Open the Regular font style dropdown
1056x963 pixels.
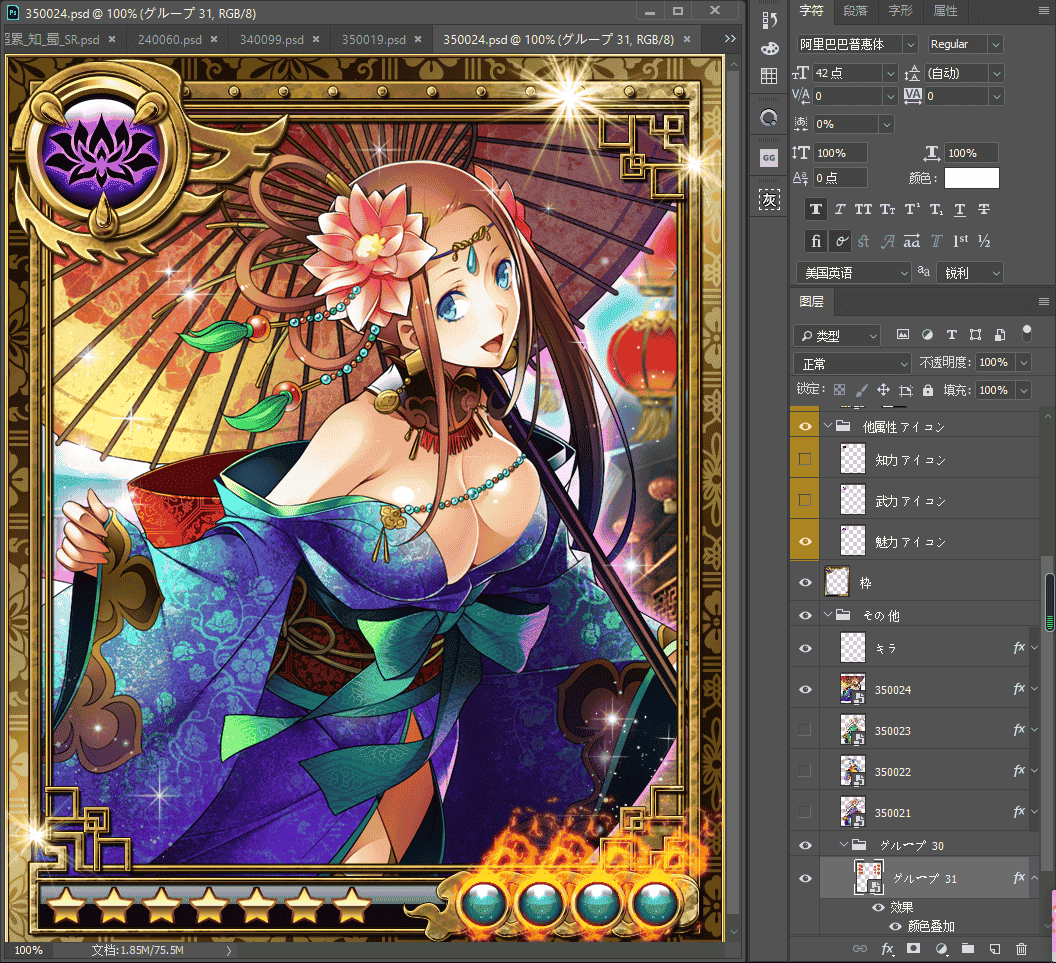coord(995,44)
